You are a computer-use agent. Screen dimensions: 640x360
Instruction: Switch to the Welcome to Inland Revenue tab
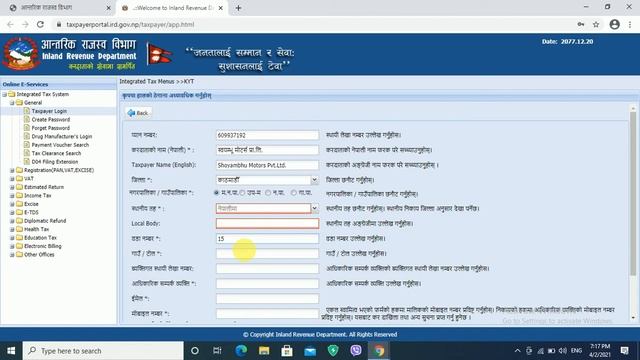[171, 8]
